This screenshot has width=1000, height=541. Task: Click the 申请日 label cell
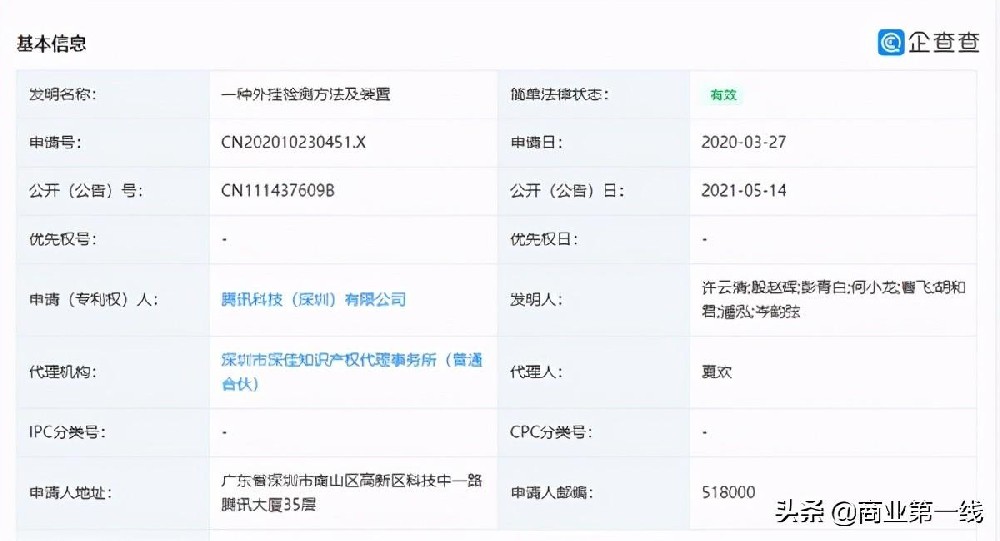(x=594, y=142)
